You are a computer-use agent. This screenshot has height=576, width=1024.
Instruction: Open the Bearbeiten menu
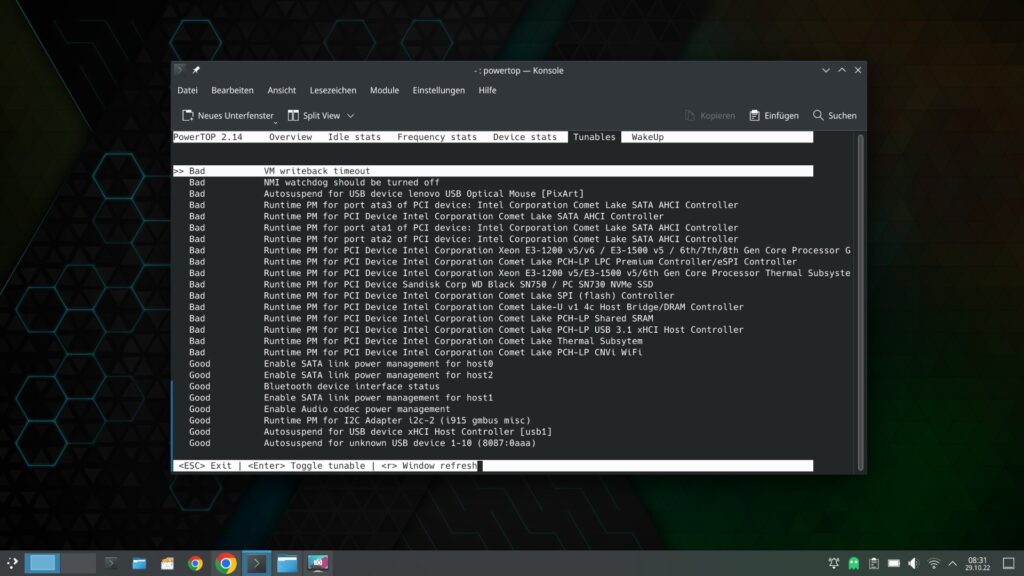point(232,90)
